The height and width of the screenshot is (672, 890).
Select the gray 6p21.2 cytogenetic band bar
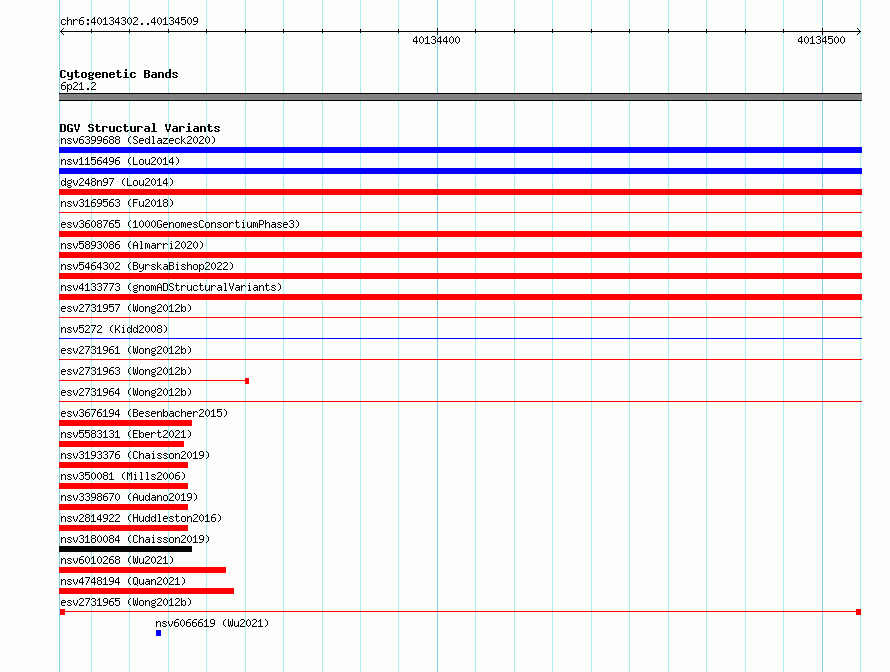coord(460,97)
